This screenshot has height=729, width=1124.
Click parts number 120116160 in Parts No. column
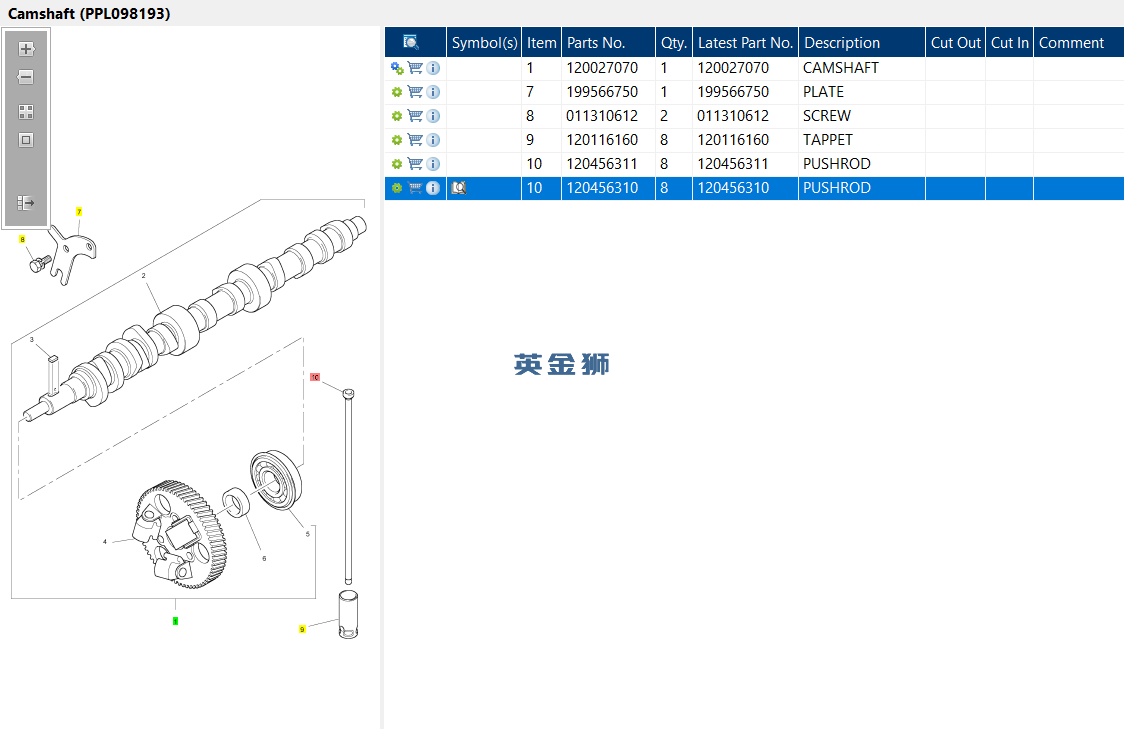point(602,140)
